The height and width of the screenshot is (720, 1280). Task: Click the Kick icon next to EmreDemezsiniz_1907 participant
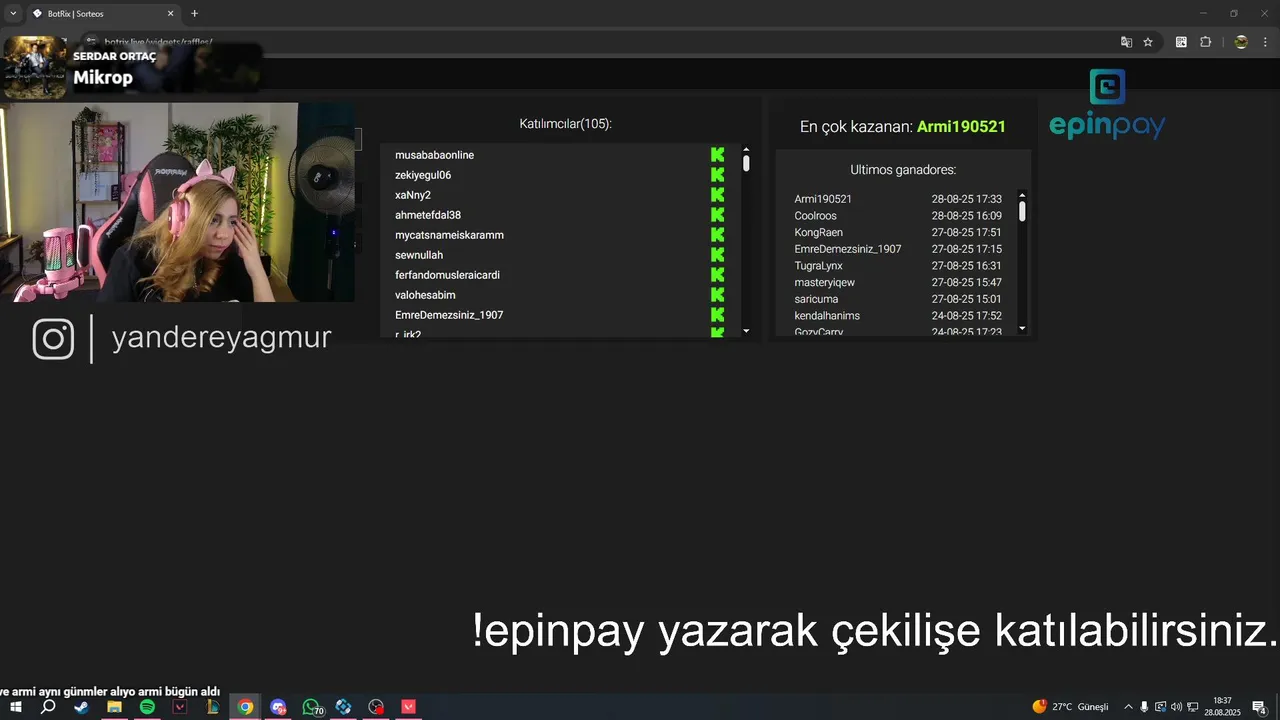717,315
